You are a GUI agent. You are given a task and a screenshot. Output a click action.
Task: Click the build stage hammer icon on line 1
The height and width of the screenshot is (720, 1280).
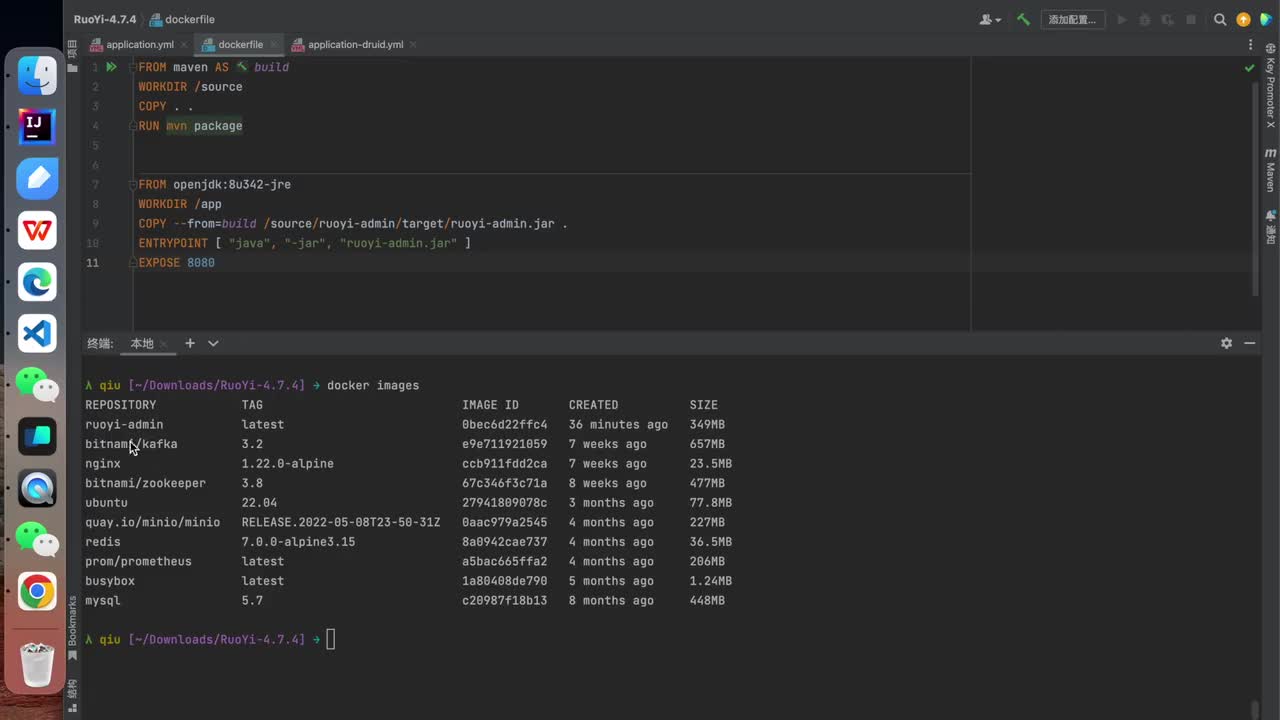coord(241,67)
